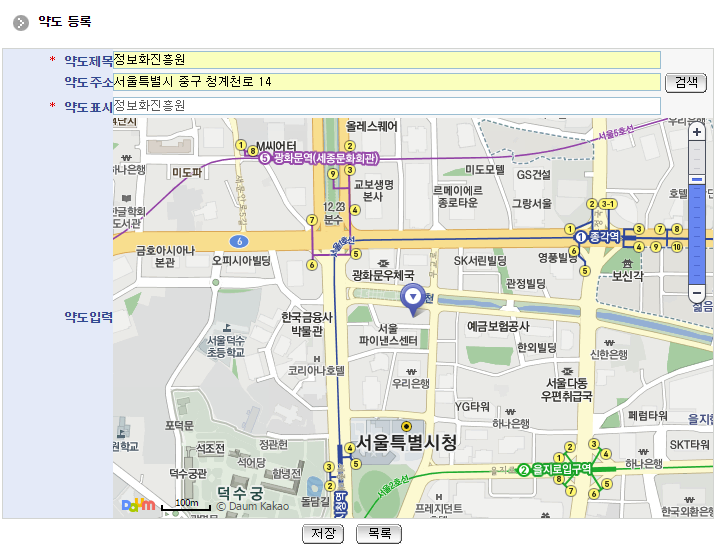
Task: Click the 을지로입구역 line 2 station marker
Action: [523, 469]
